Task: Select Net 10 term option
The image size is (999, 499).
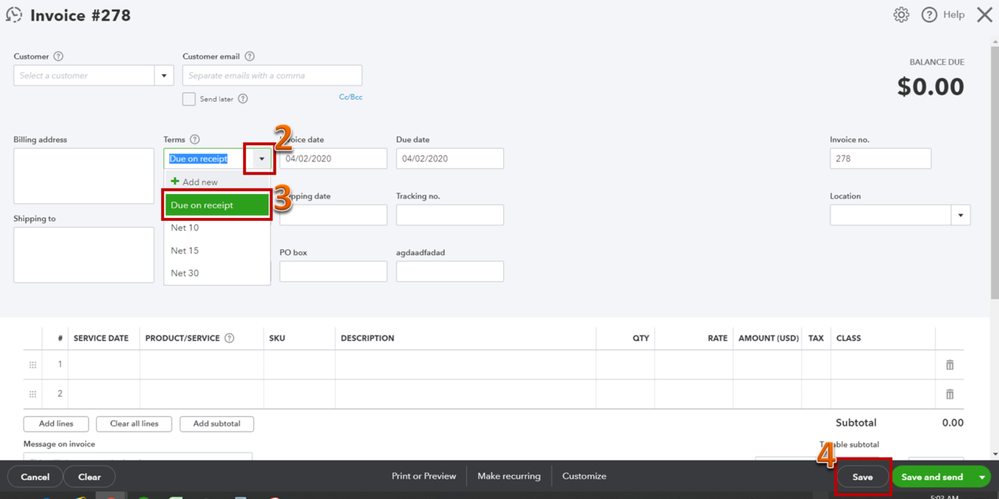Action: tap(217, 228)
